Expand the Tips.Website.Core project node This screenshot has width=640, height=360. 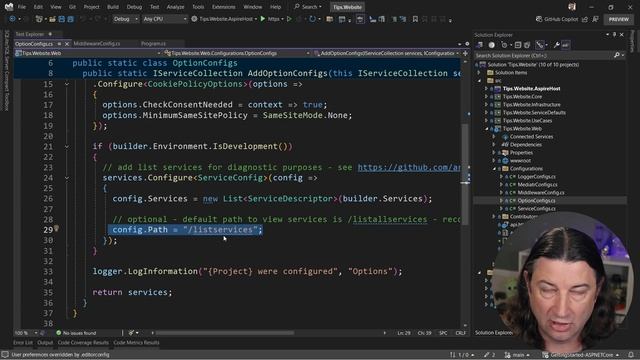click(486, 97)
